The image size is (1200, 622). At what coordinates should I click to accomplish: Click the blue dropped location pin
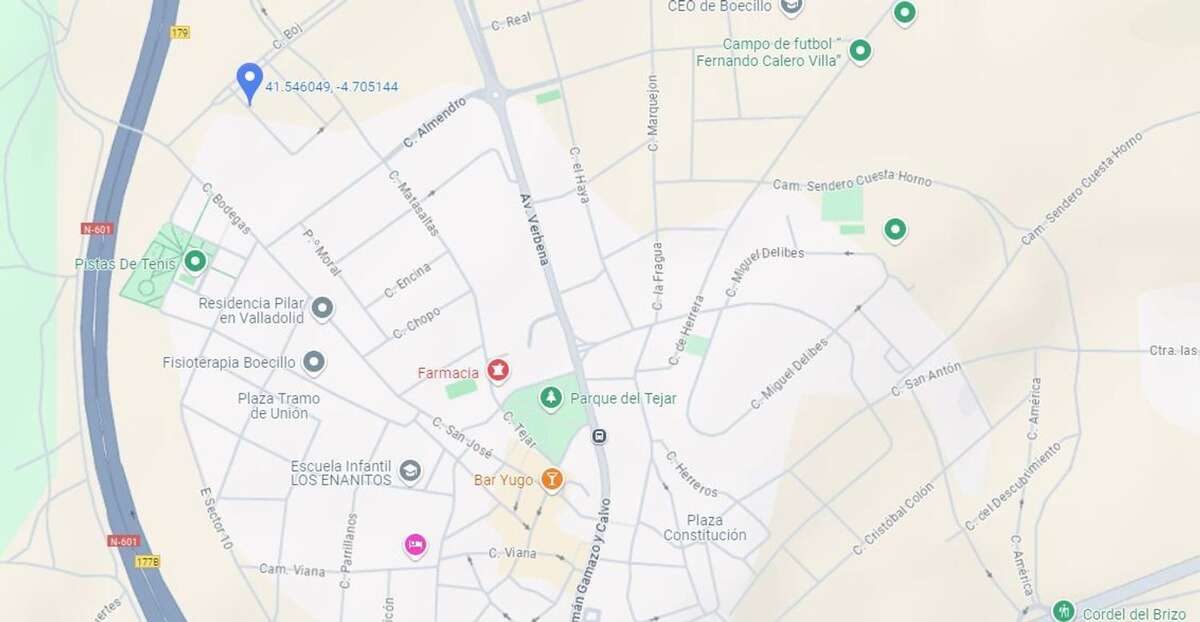click(x=249, y=83)
